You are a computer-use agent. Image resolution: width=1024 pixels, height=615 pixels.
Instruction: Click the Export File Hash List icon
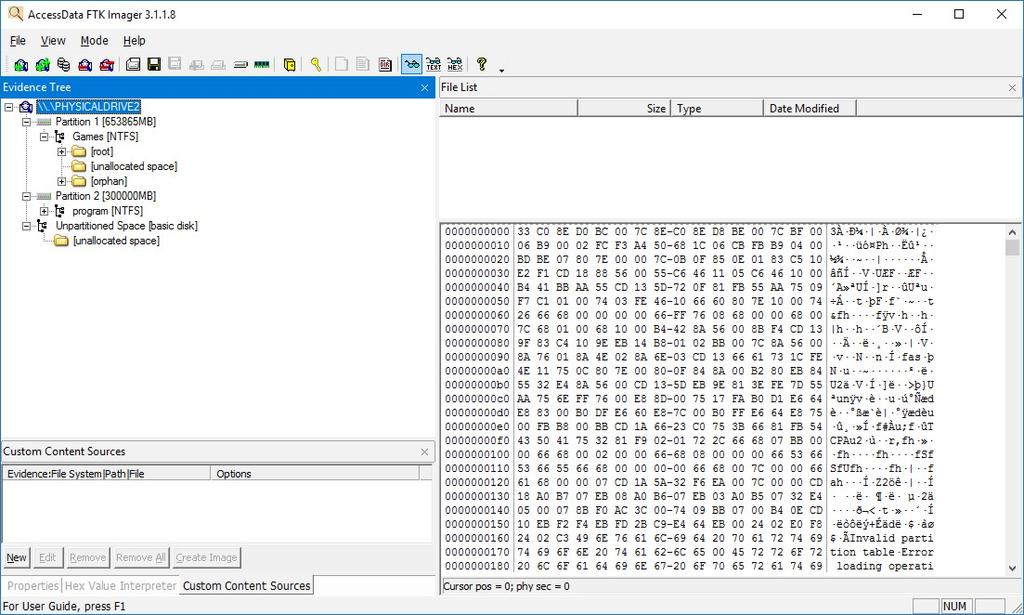[x=362, y=64]
